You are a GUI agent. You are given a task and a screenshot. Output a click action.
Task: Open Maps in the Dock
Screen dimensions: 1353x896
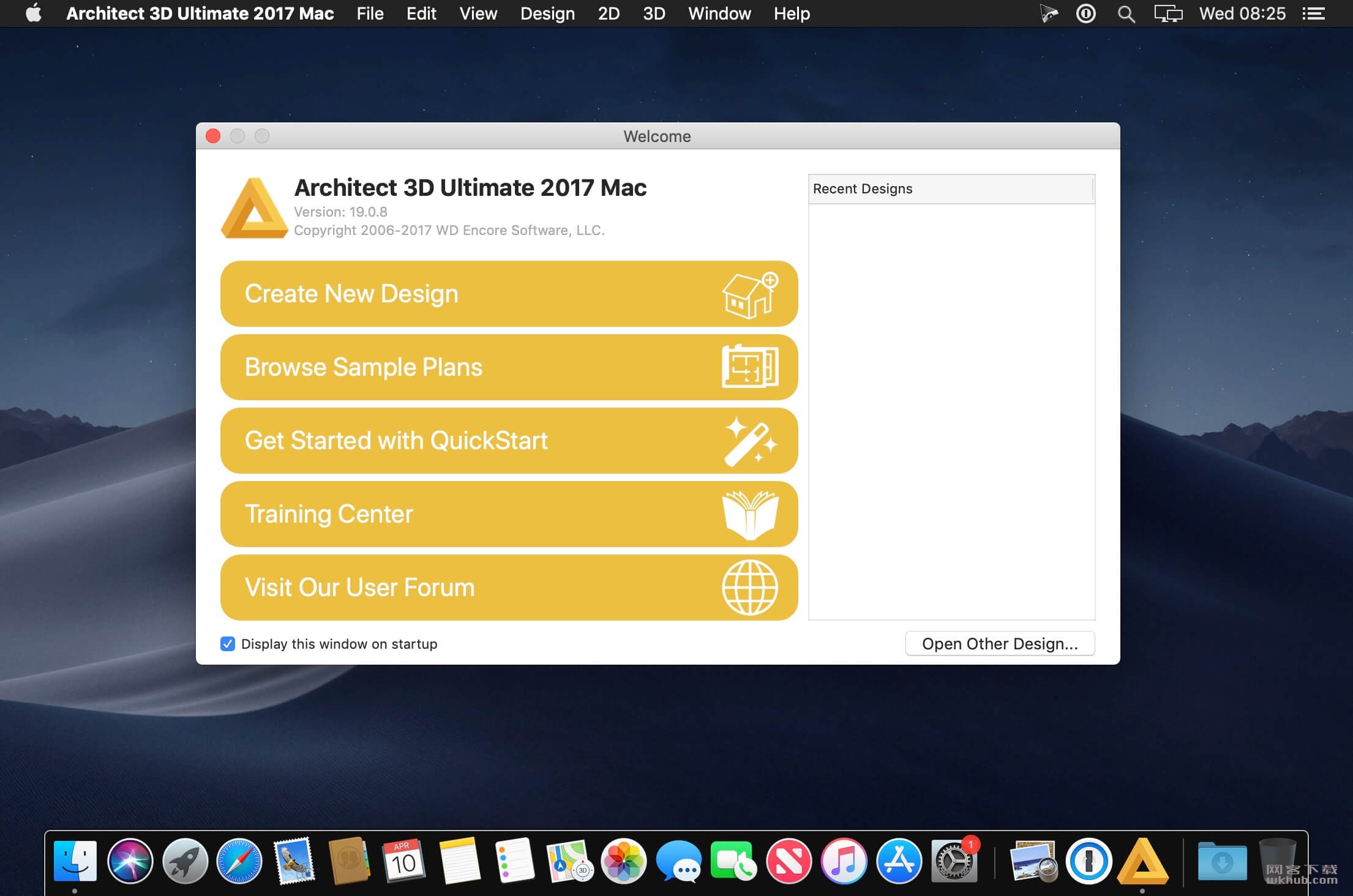click(569, 861)
